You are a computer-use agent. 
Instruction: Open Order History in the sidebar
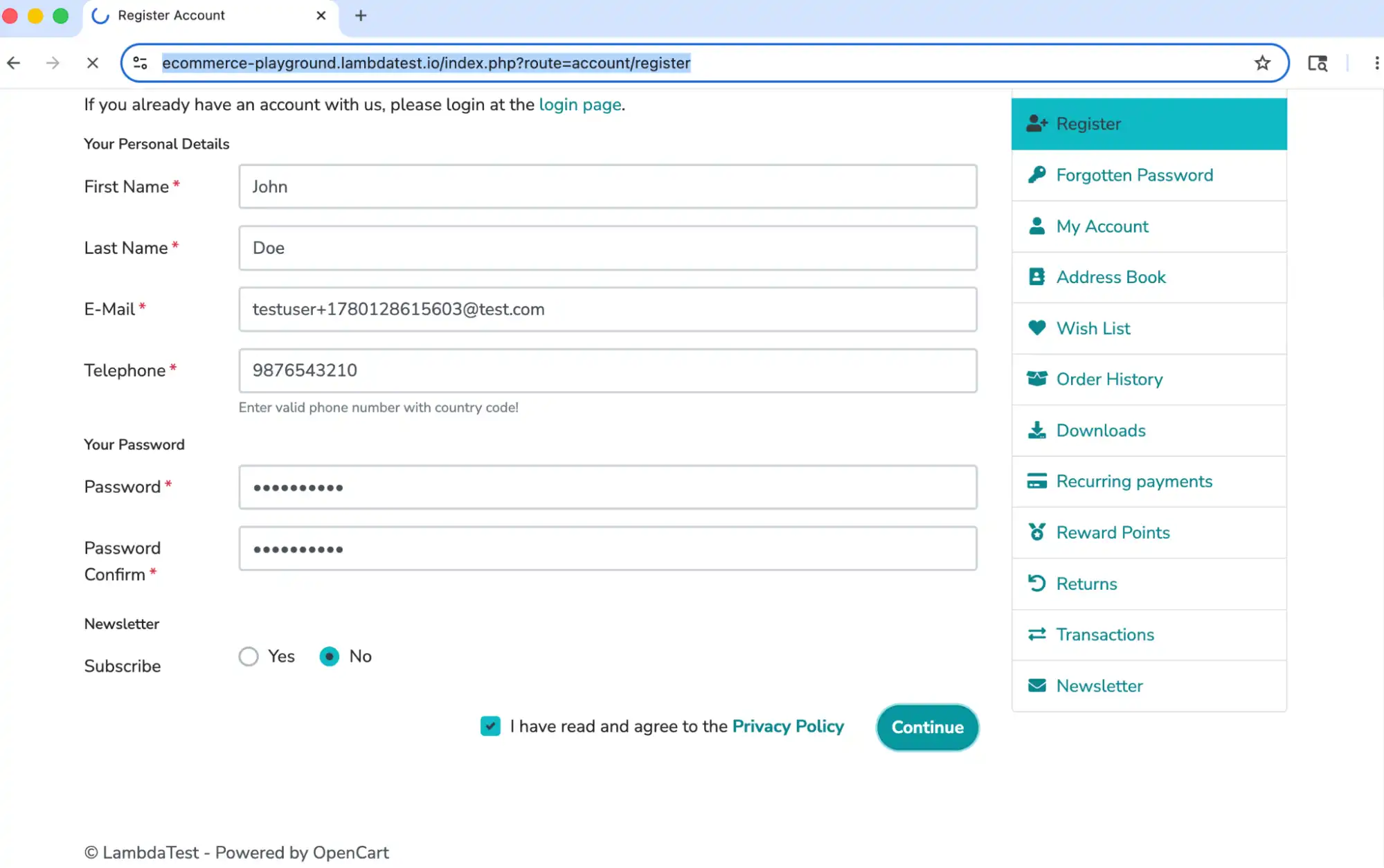pos(1149,379)
